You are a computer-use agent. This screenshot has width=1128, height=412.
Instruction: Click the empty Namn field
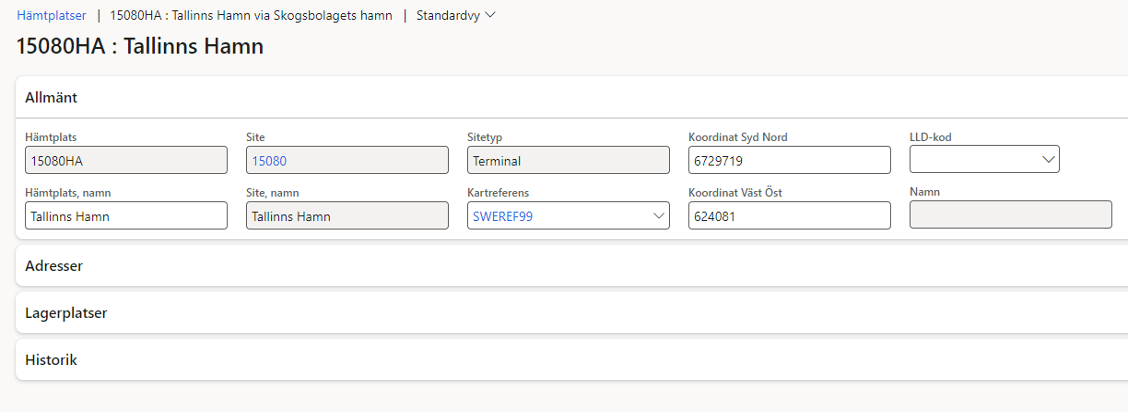point(1010,215)
